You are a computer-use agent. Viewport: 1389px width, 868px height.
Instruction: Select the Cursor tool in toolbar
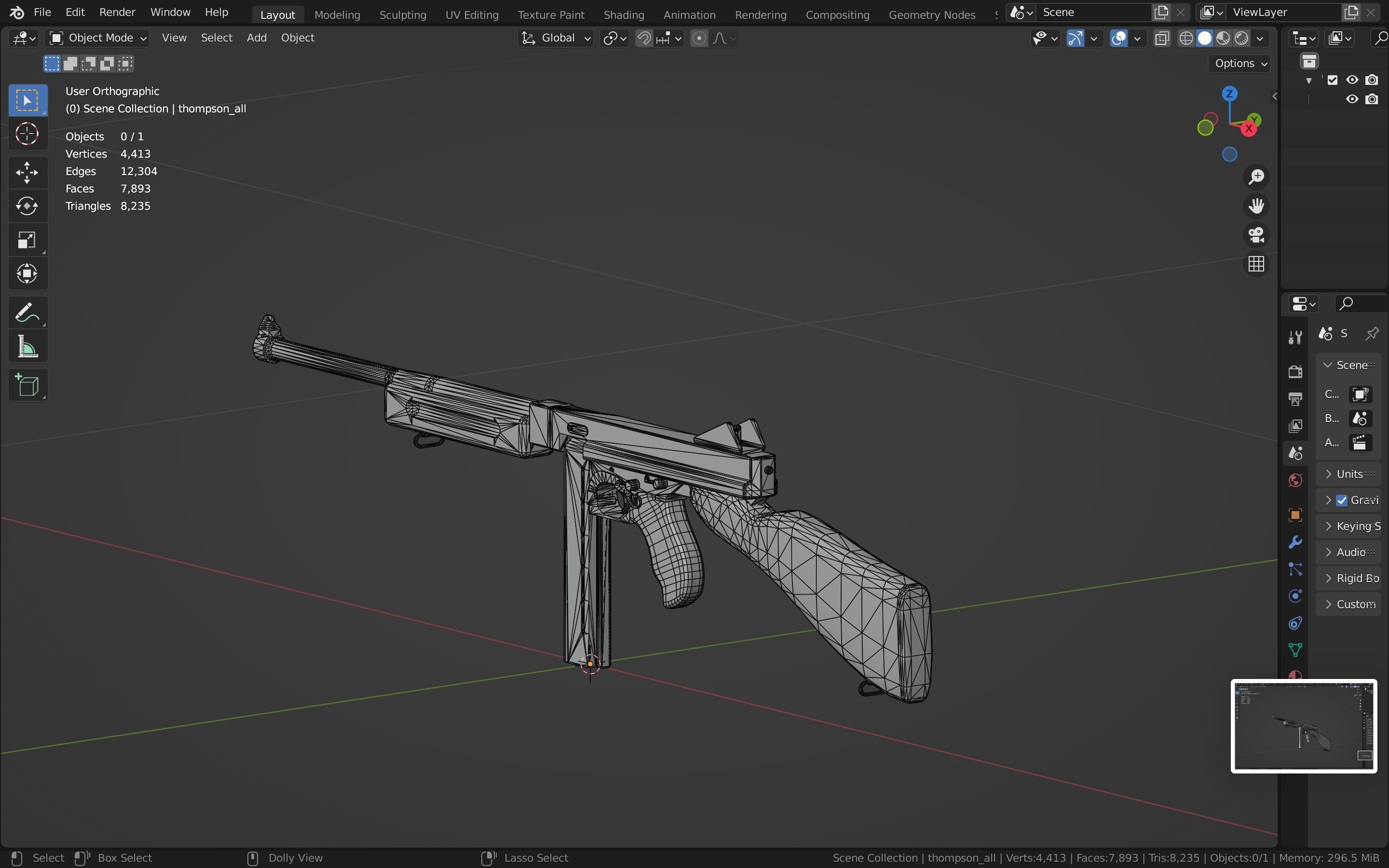pos(27,135)
